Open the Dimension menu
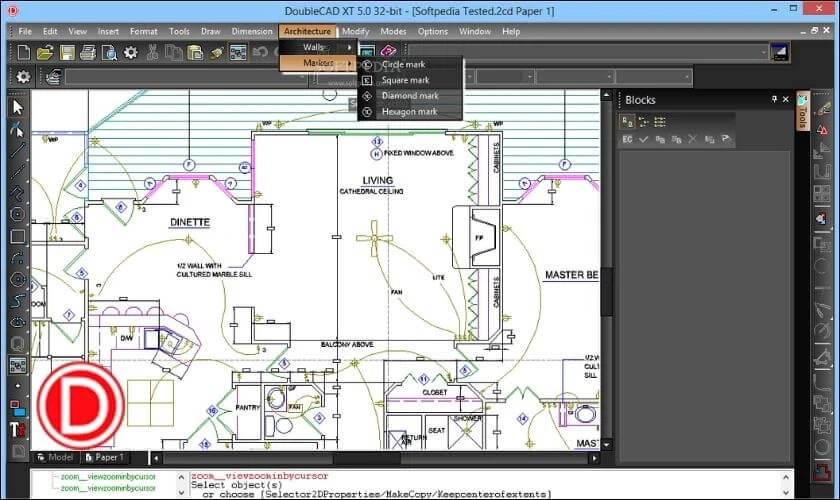This screenshot has height=500, width=840. (x=252, y=31)
